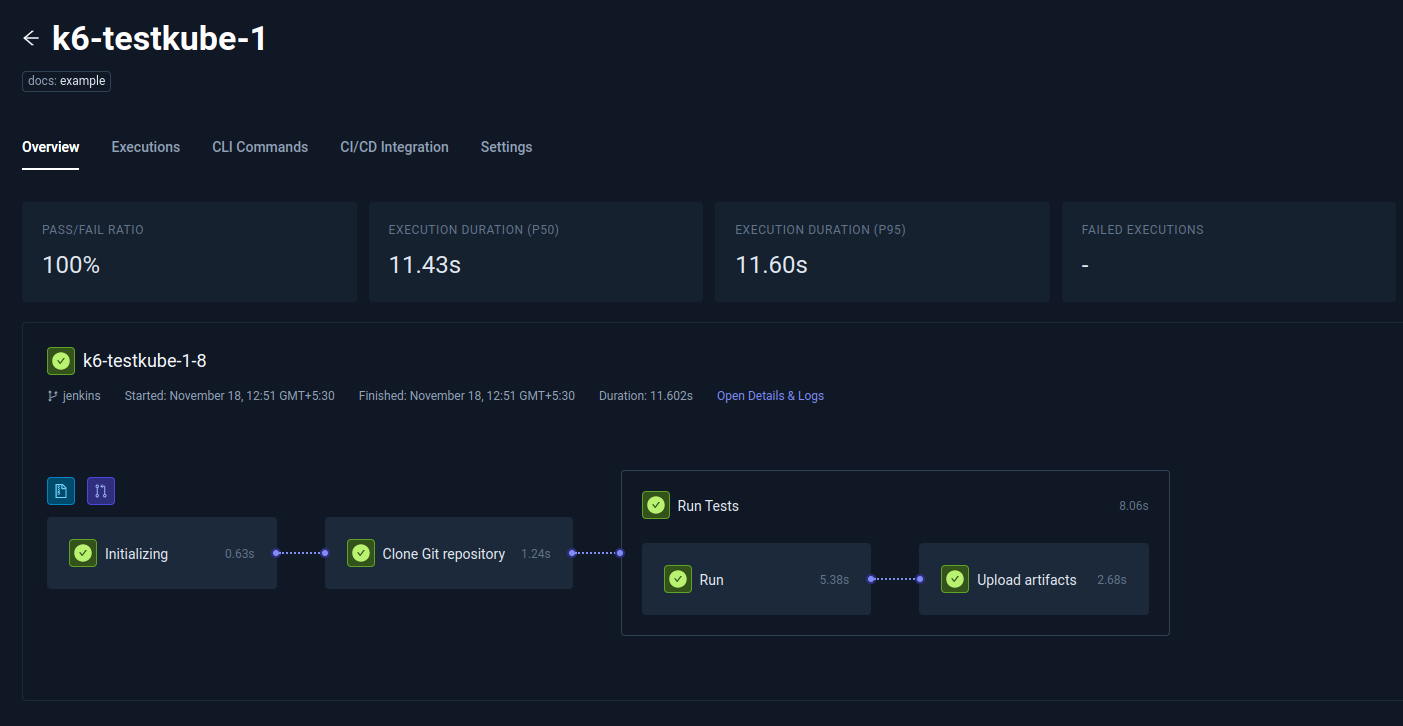Click the blue document icon above Initializing
This screenshot has height=726, width=1403.
point(61,491)
